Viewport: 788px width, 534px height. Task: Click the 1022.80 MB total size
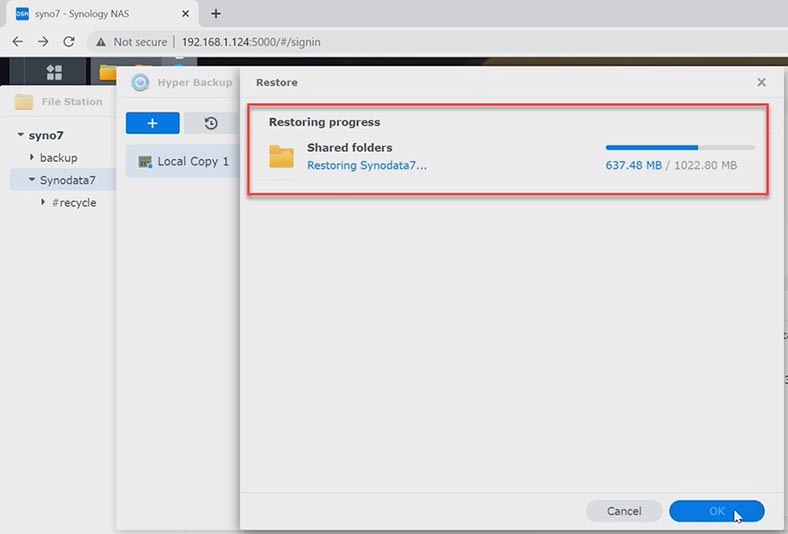click(x=705, y=165)
